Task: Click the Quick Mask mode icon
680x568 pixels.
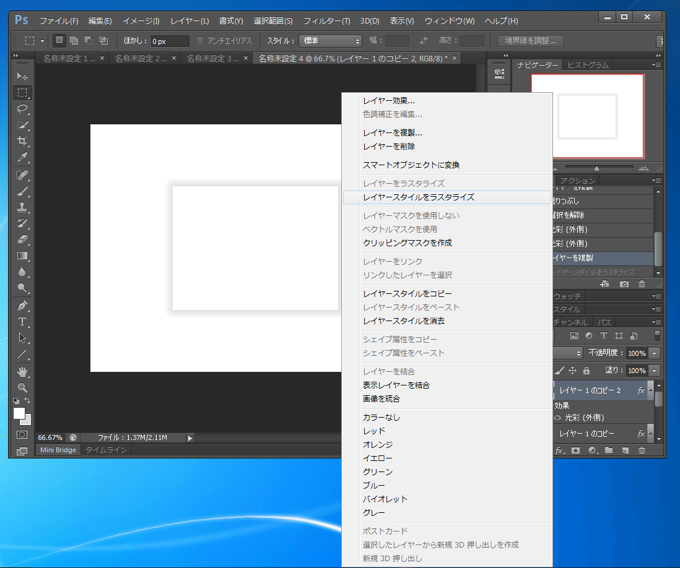Action: click(22, 435)
